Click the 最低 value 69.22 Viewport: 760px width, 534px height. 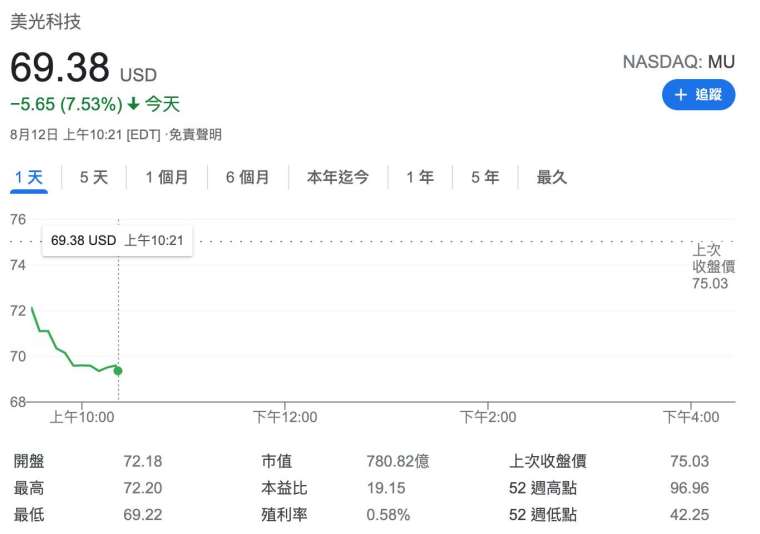point(142,515)
